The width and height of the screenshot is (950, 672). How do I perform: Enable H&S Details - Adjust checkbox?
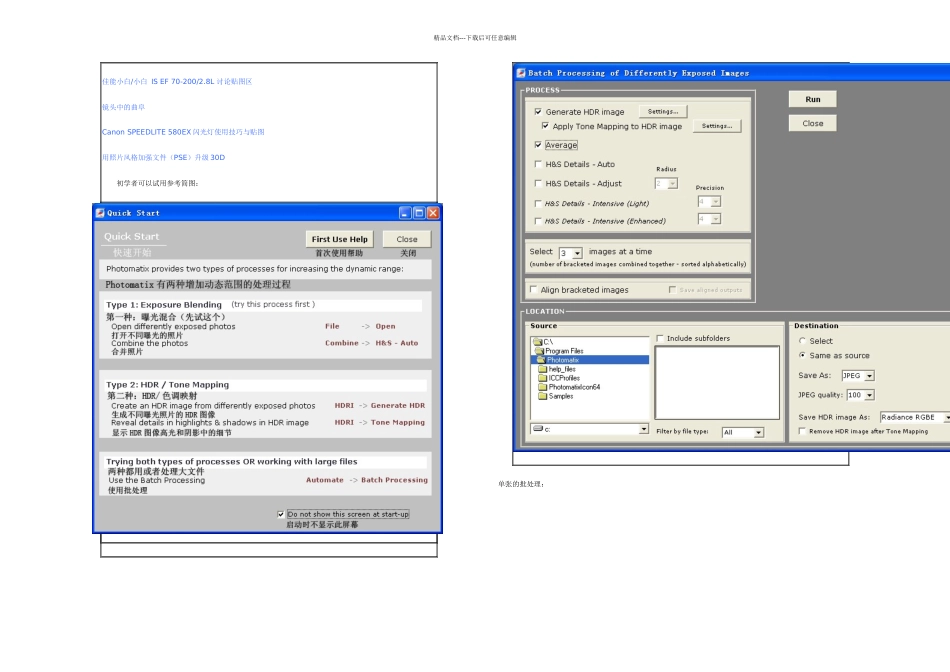[x=538, y=184]
